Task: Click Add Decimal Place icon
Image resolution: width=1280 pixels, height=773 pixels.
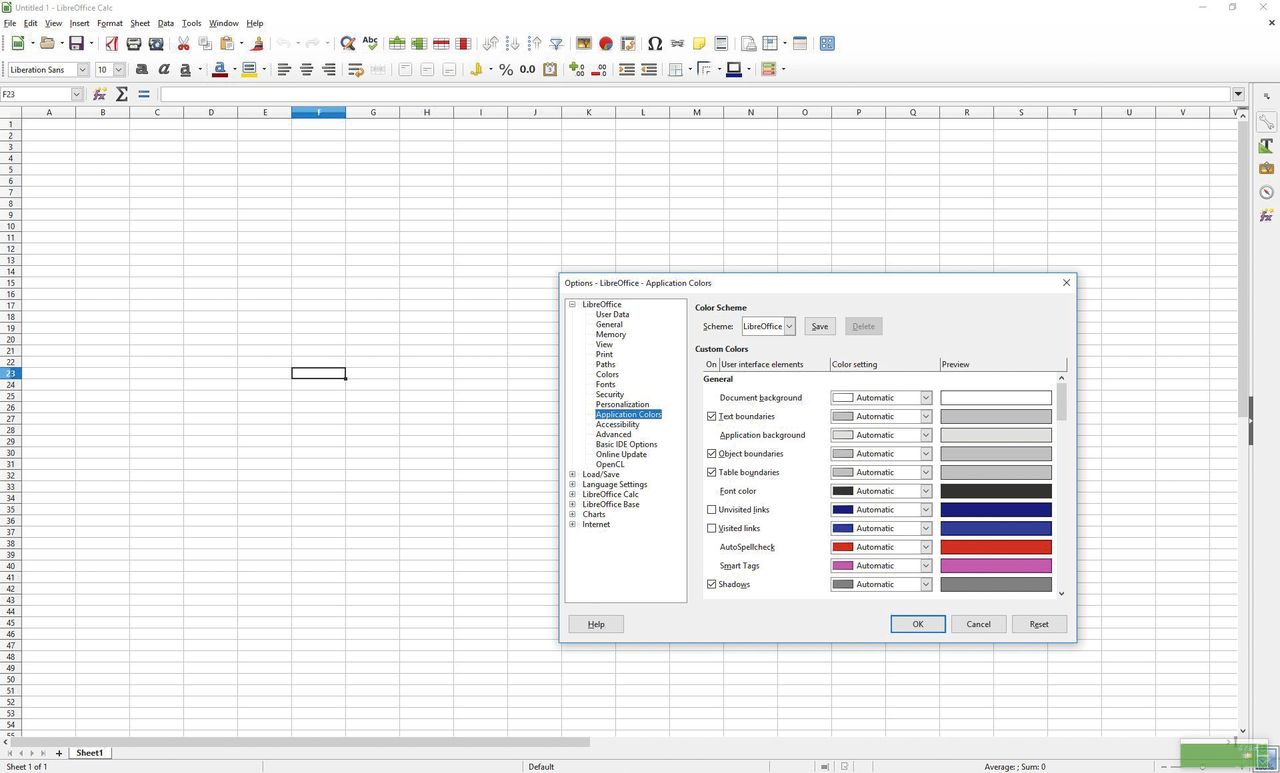Action: pos(577,70)
